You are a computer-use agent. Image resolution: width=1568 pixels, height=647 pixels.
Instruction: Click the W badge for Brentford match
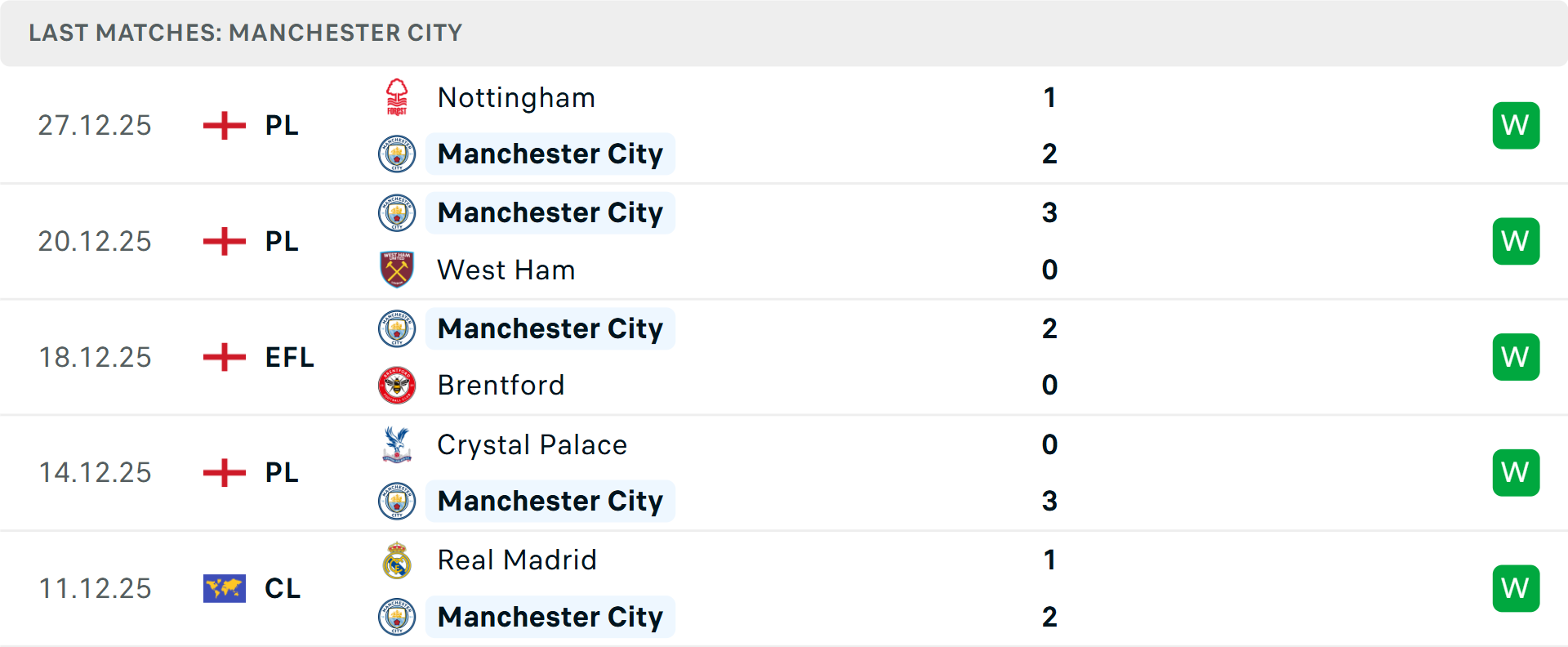tap(1516, 357)
